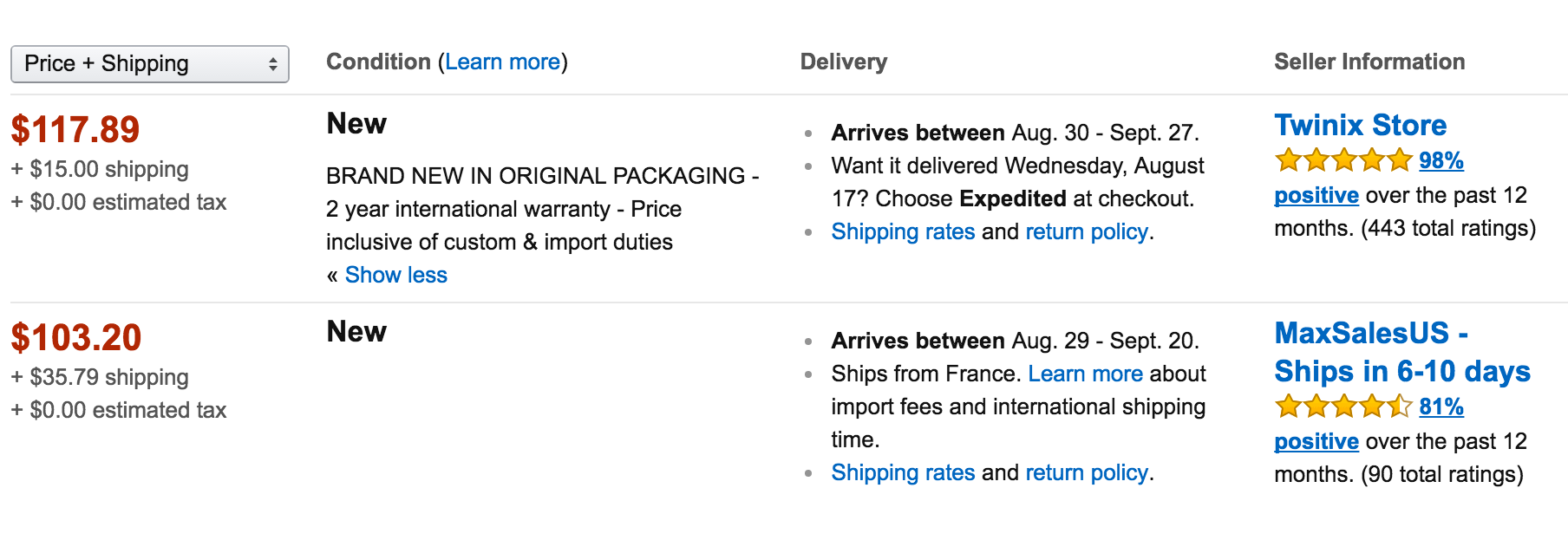The height and width of the screenshot is (553, 1568).
Task: Select the $103.20 offer price
Action: pyautogui.click(x=76, y=338)
